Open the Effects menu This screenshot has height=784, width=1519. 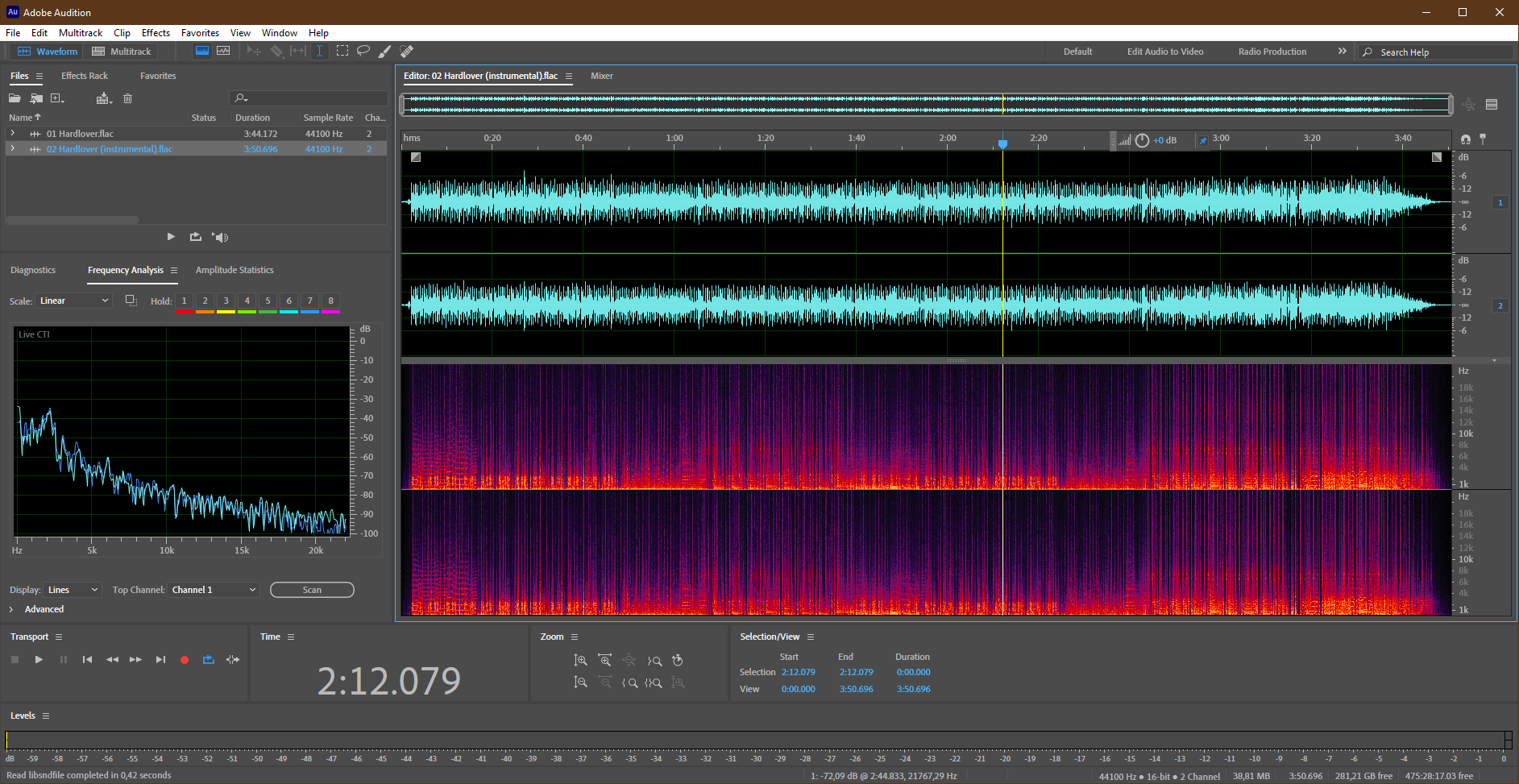[156, 33]
